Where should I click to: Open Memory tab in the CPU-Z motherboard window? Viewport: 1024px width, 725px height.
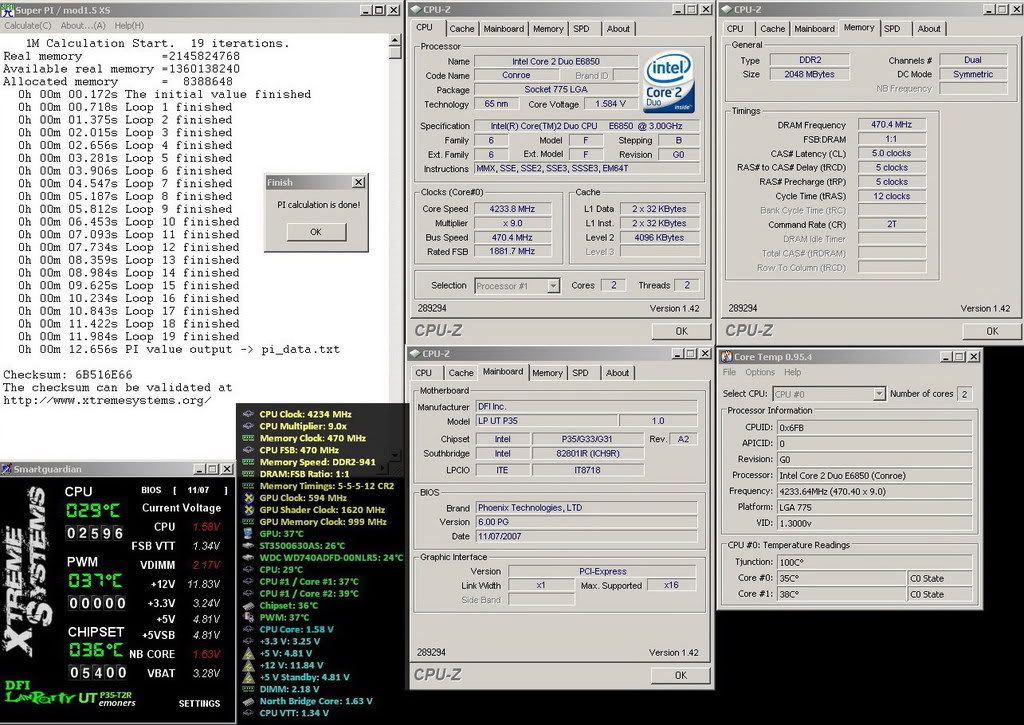[x=547, y=373]
